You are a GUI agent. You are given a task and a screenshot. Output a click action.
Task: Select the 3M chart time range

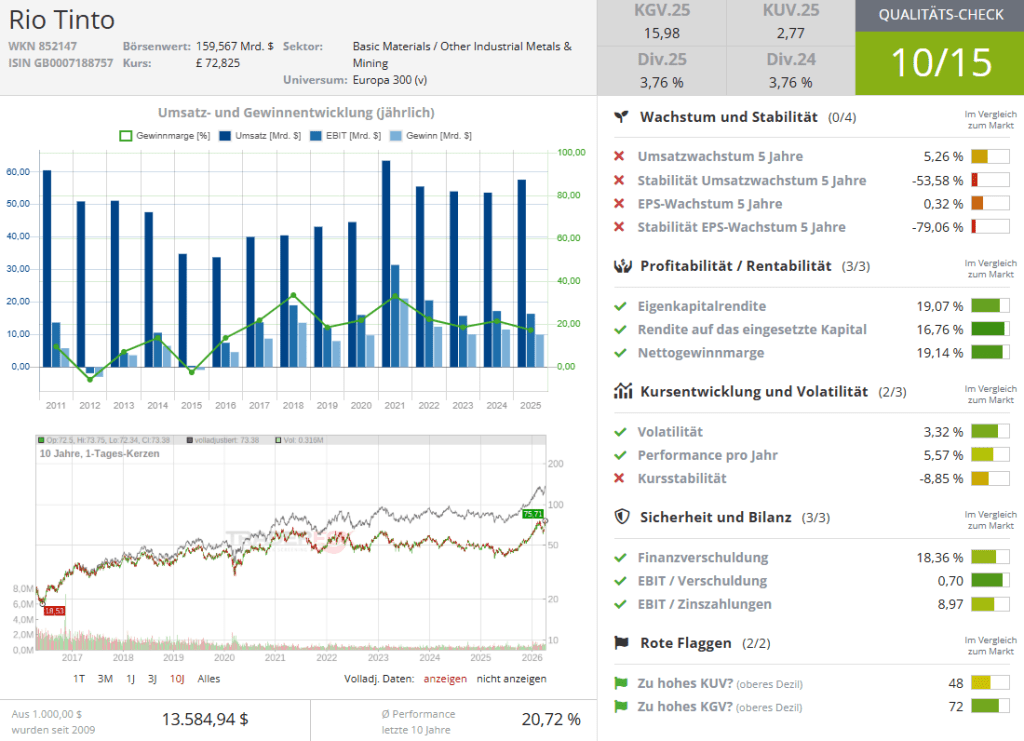tap(105, 678)
